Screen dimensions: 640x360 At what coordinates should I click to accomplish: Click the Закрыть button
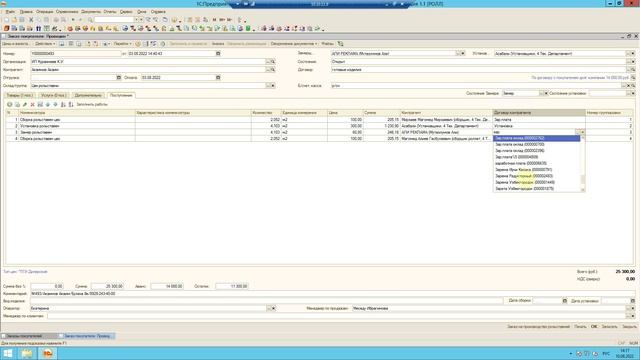coord(629,327)
